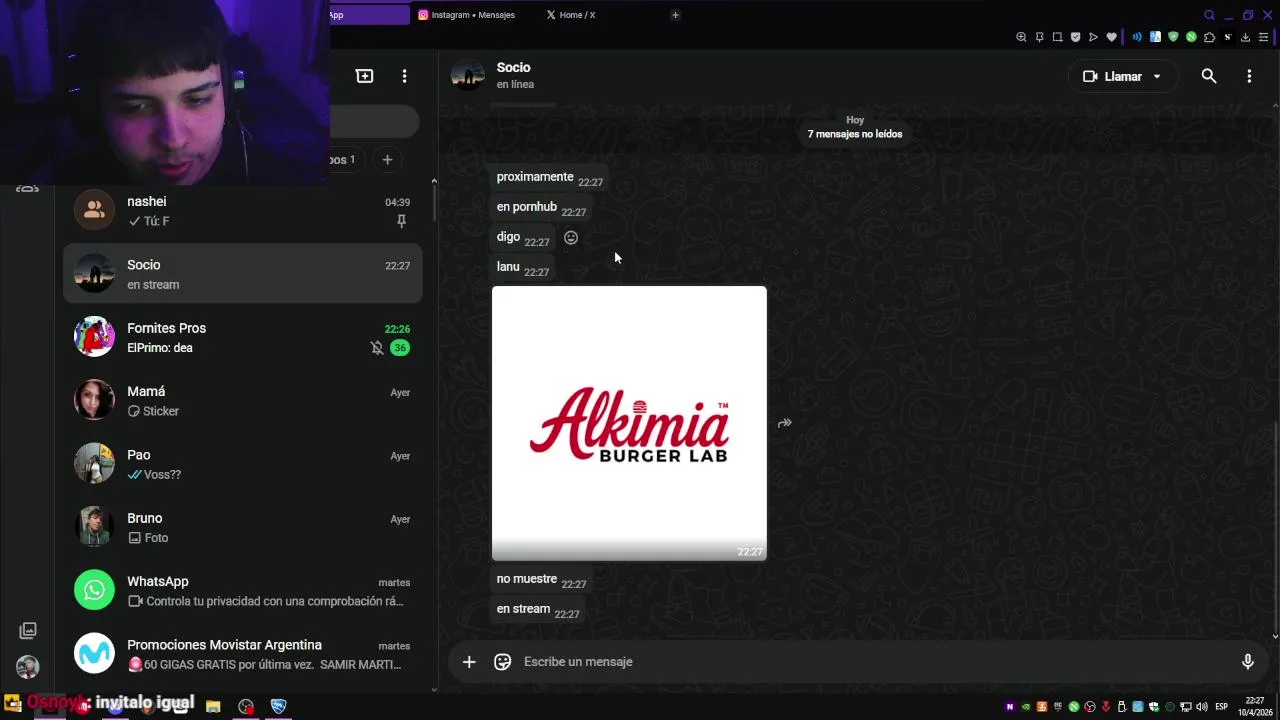Switch to the Instagram Mensajes browser tab

(467, 15)
